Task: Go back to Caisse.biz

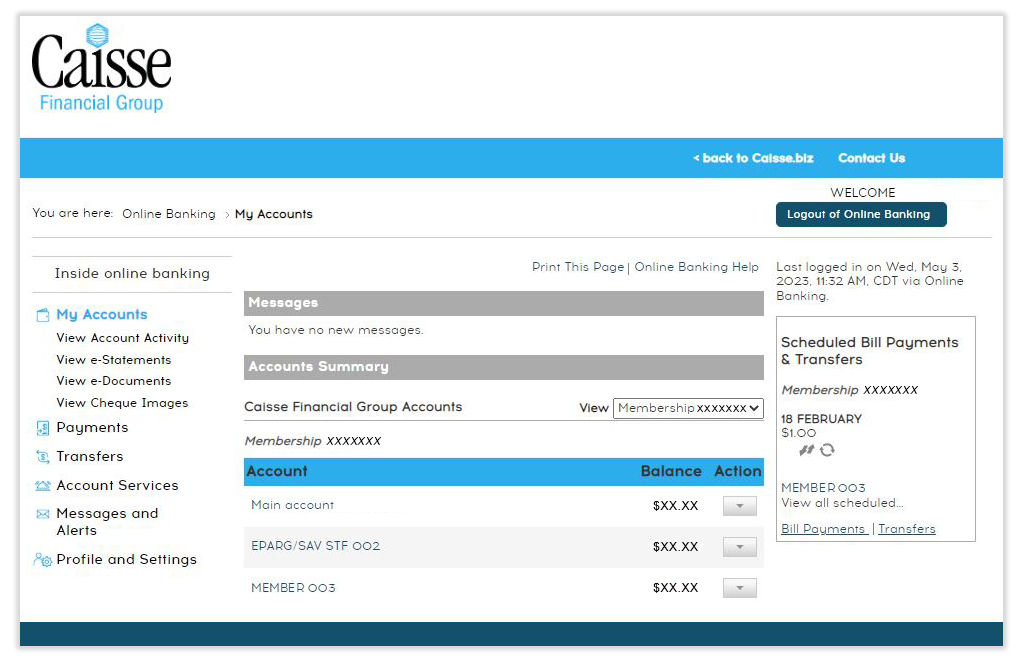Action: pyautogui.click(x=753, y=159)
